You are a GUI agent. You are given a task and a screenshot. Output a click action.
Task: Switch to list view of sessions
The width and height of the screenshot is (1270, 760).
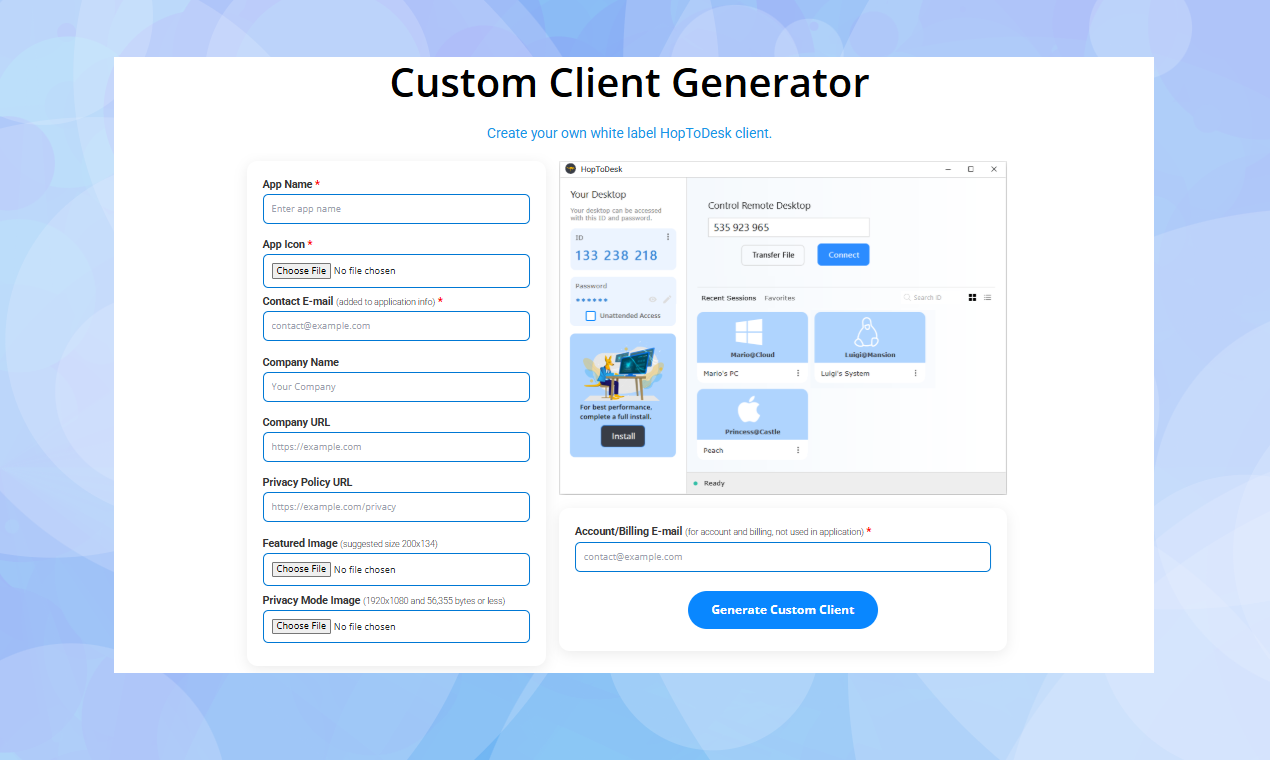coord(988,297)
